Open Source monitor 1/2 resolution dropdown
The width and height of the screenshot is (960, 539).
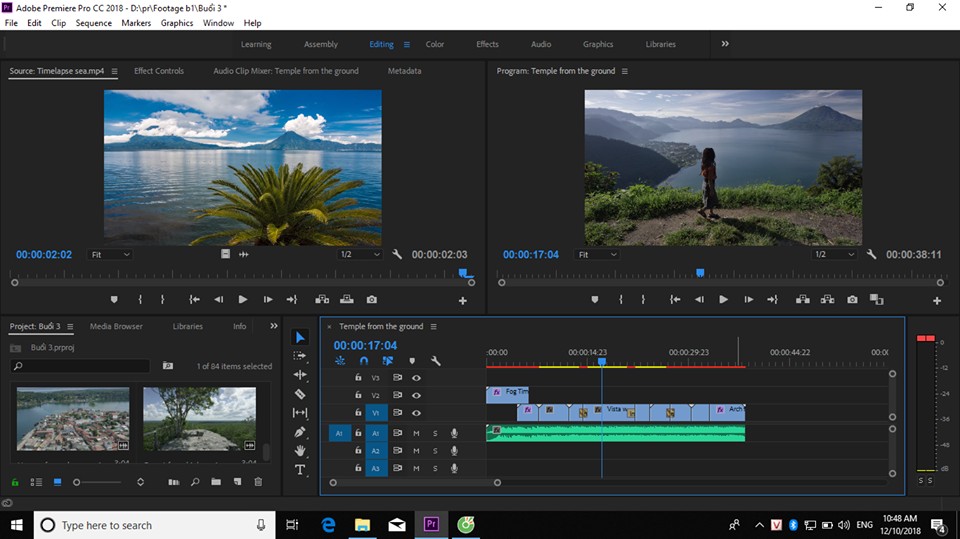[360, 254]
